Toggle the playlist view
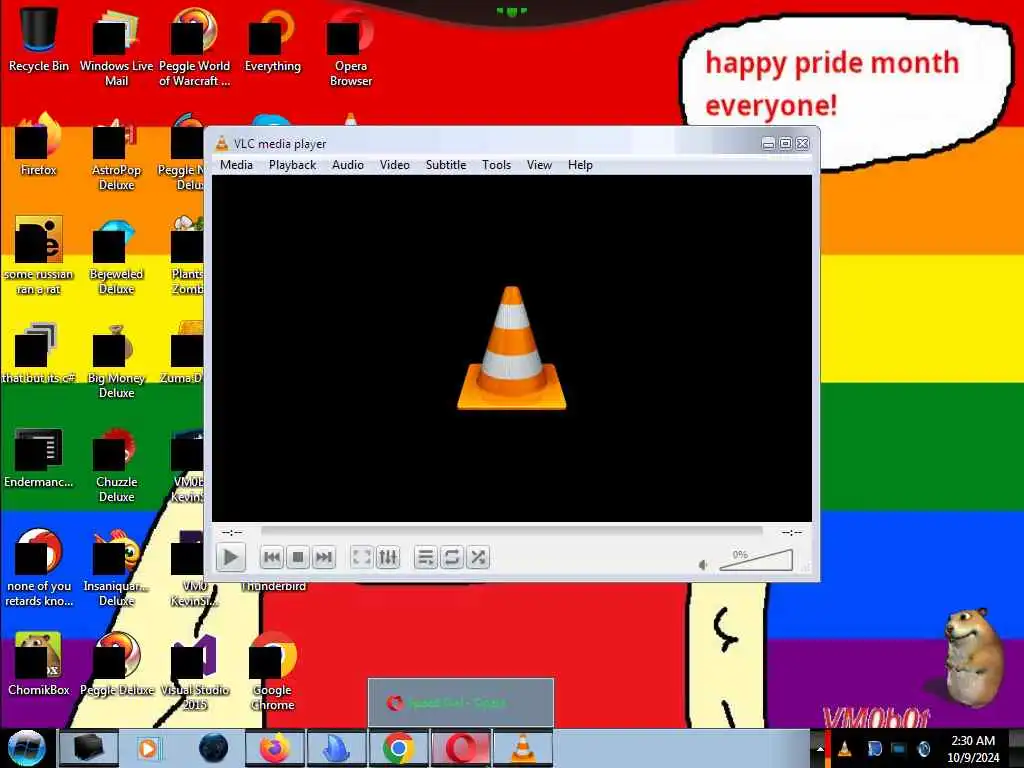The width and height of the screenshot is (1024, 768). [x=426, y=557]
